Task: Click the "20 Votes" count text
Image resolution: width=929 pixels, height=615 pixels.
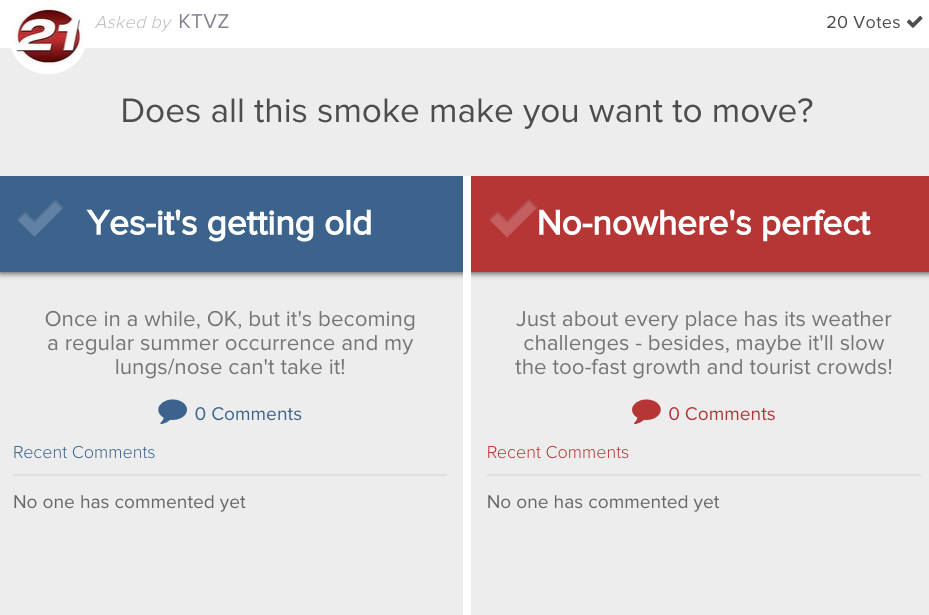Action: [x=863, y=22]
